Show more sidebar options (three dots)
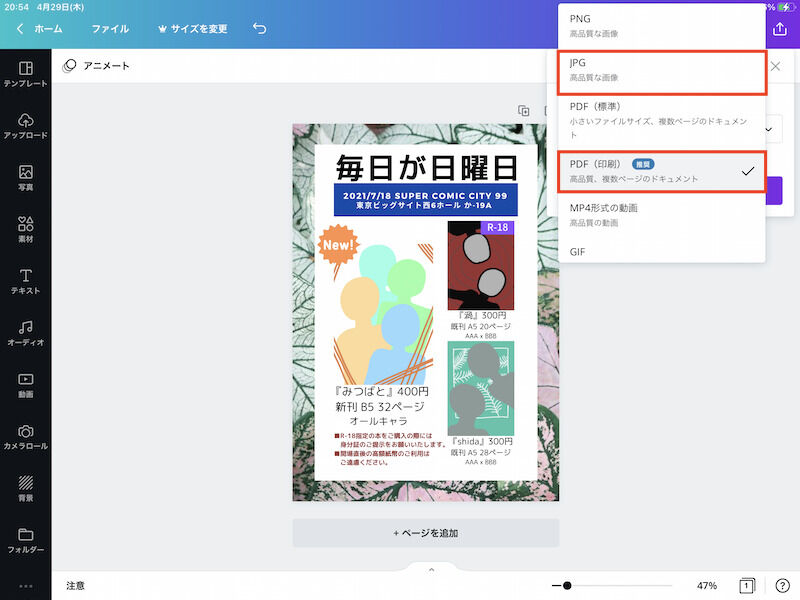800x600 pixels. tap(26, 586)
